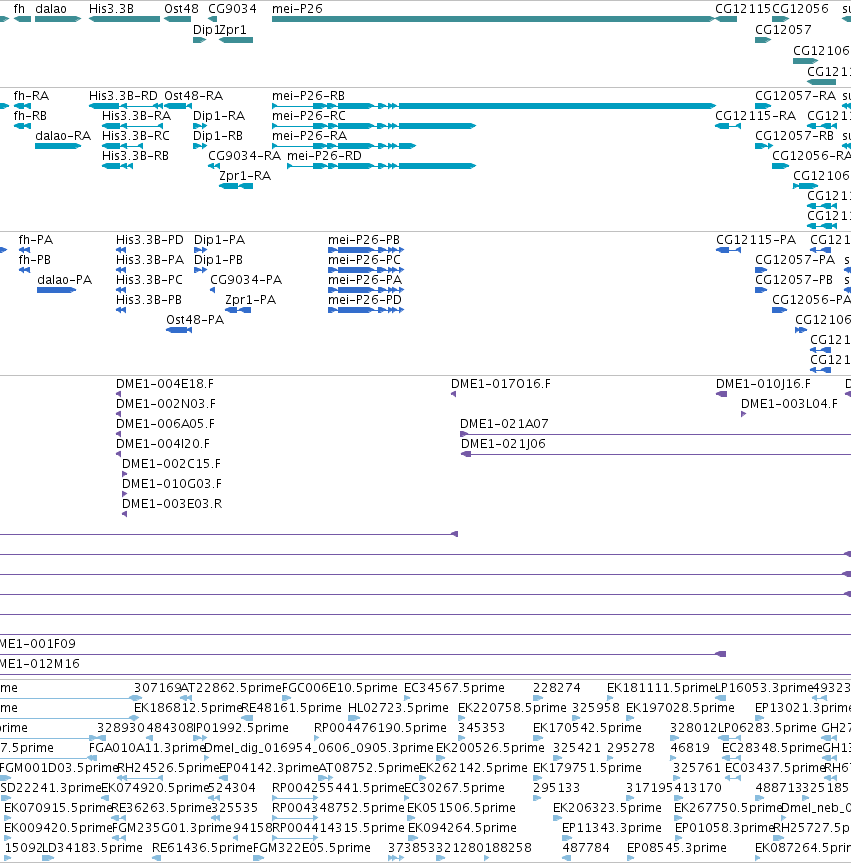
Task: Click the Ost48 gene label
Action: point(181,9)
